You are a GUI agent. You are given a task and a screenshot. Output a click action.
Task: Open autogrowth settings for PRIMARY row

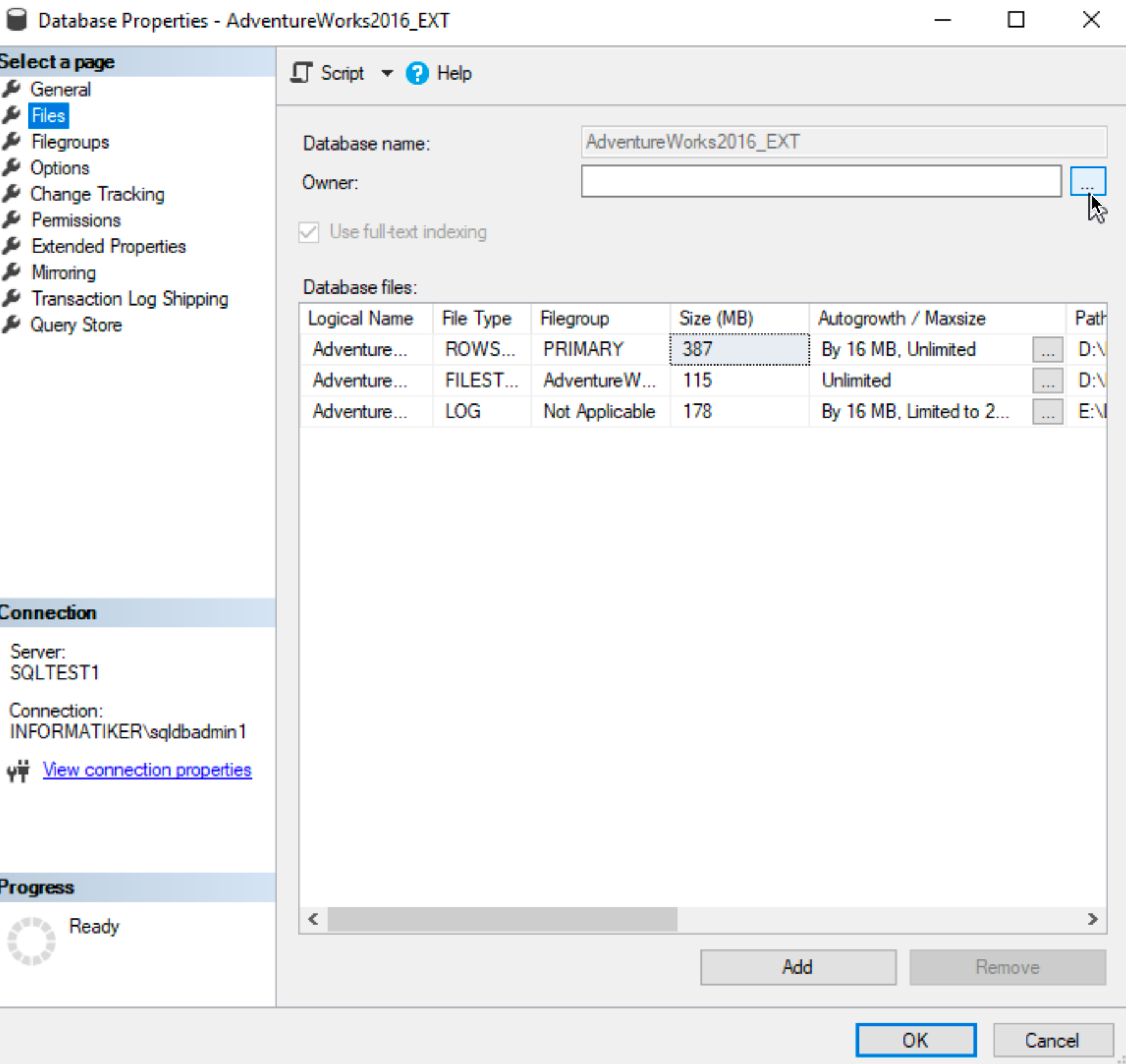[1048, 349]
